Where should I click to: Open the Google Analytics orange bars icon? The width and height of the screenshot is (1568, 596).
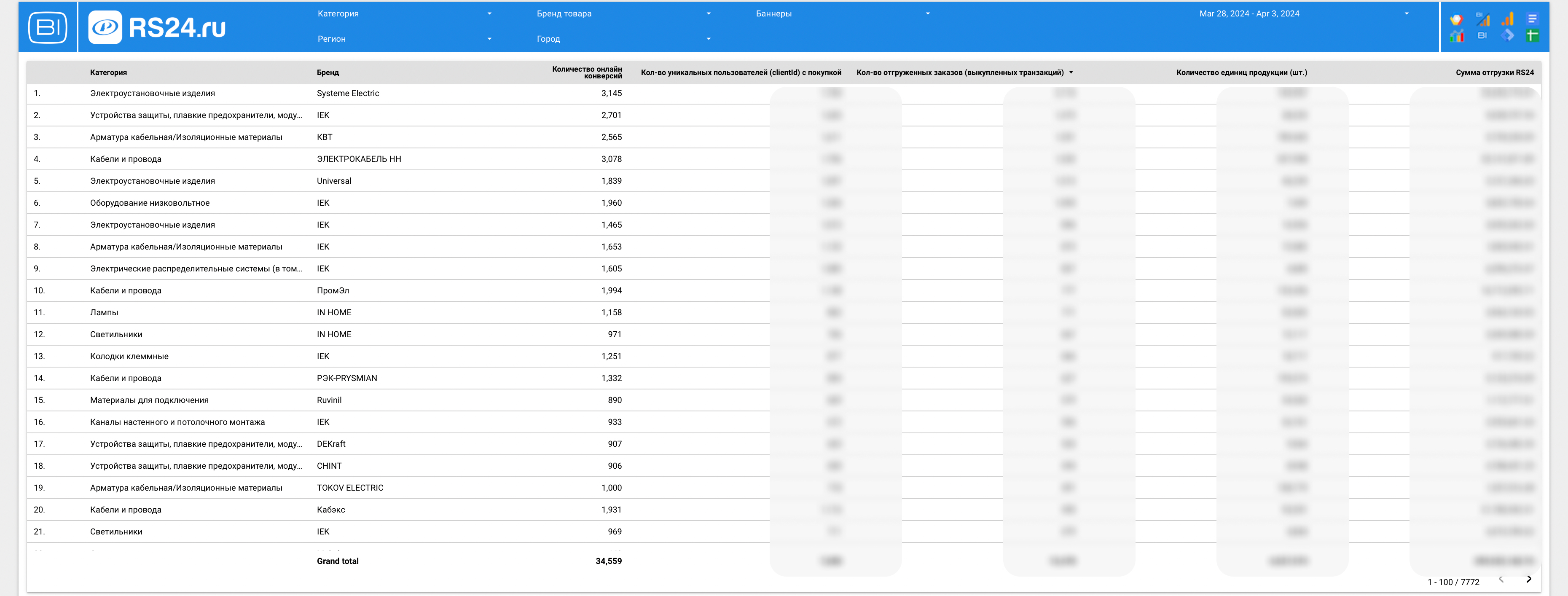click(x=1507, y=19)
